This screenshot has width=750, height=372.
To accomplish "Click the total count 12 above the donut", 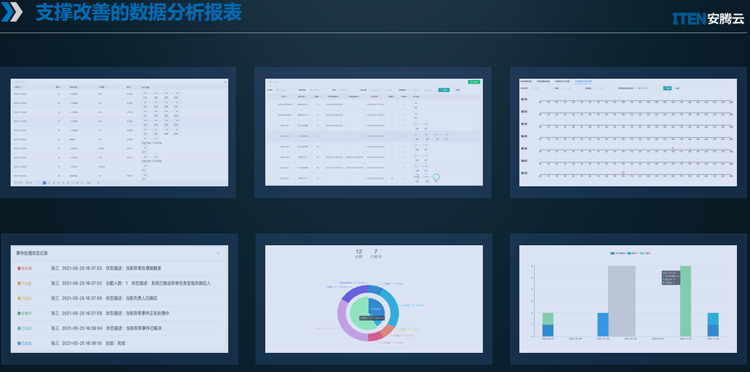I will (x=359, y=252).
